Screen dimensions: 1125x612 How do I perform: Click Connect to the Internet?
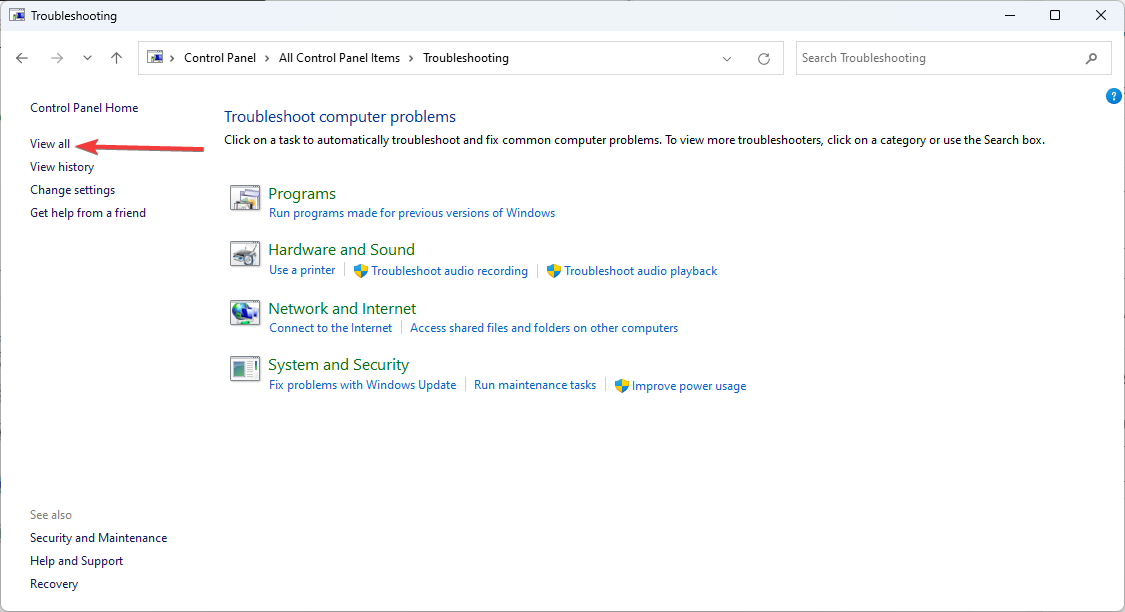pyautogui.click(x=331, y=328)
